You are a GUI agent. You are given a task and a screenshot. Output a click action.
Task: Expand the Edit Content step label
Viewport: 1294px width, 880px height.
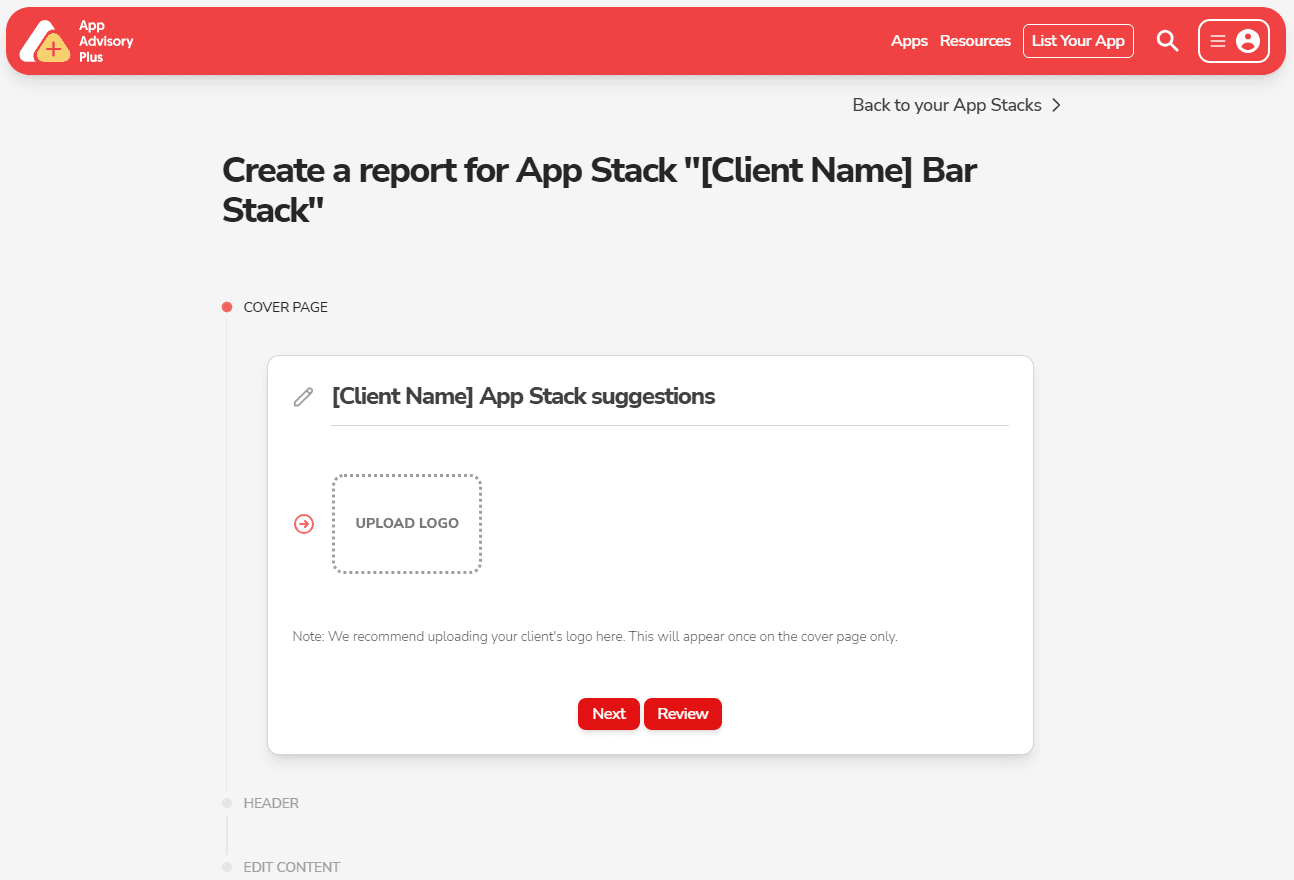click(291, 867)
